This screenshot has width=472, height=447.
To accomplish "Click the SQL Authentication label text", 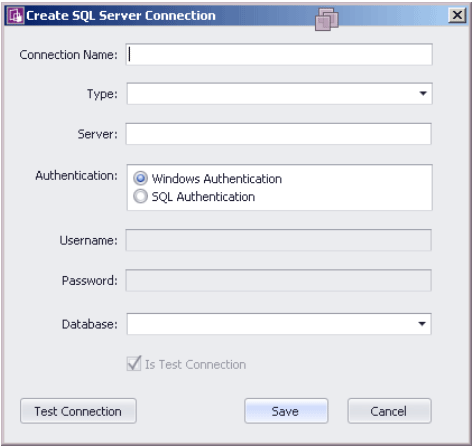I will (203, 197).
